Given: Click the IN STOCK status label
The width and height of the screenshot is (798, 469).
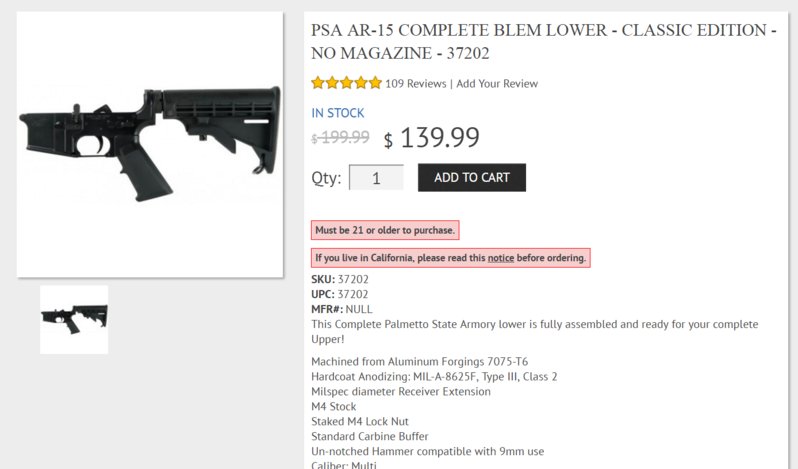Looking at the screenshot, I should [x=338, y=113].
